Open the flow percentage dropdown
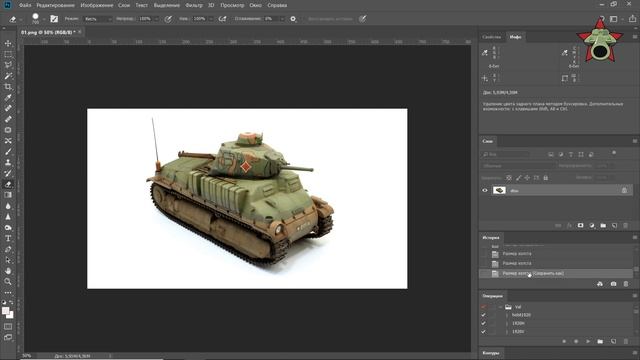 [x=211, y=19]
